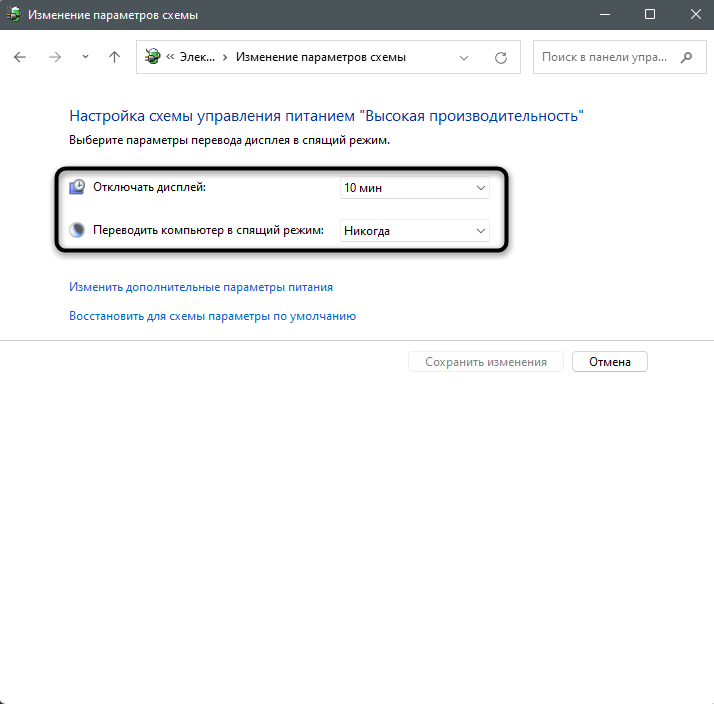Click heading 'Настройка схемы управления питанием'
Image resolution: width=714 pixels, height=704 pixels.
(212, 116)
